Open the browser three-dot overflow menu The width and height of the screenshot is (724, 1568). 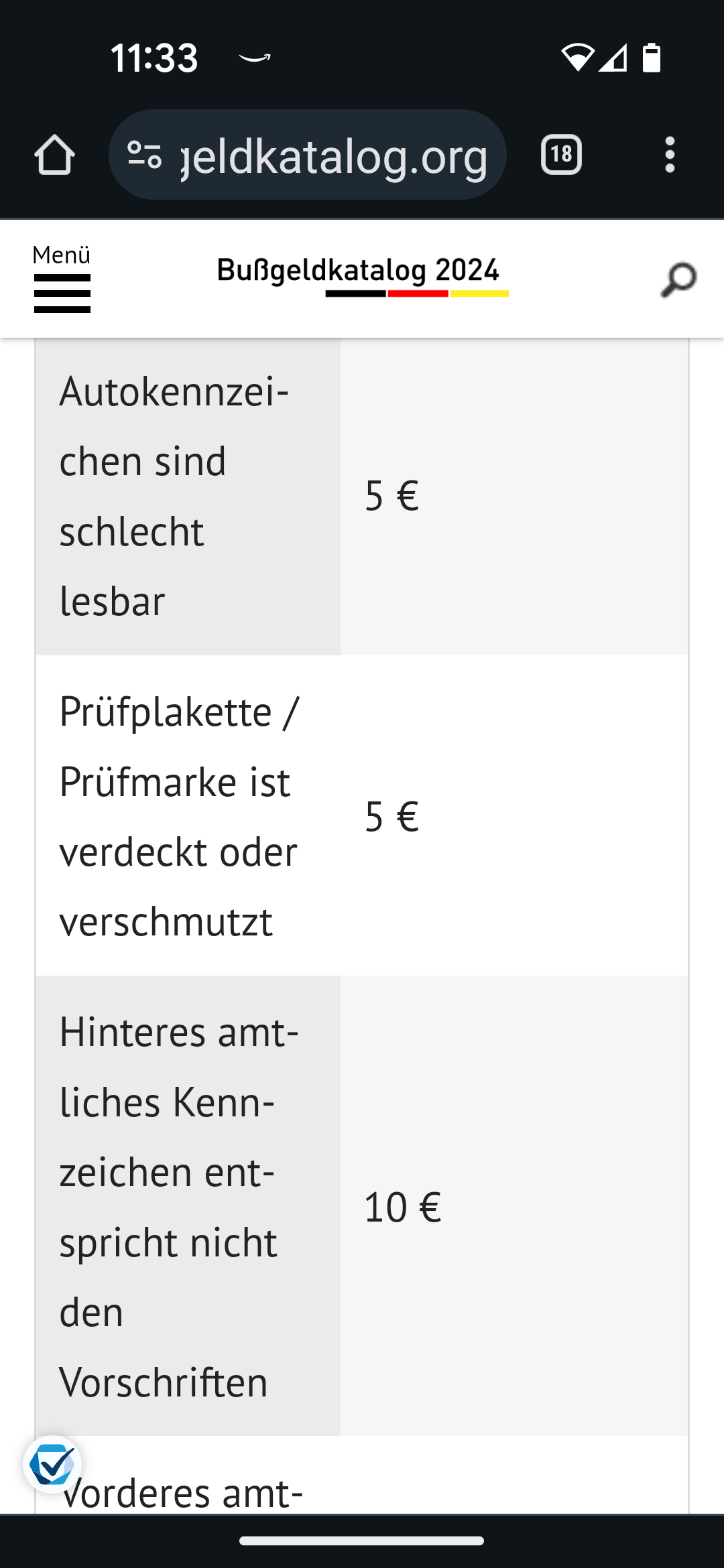click(669, 155)
